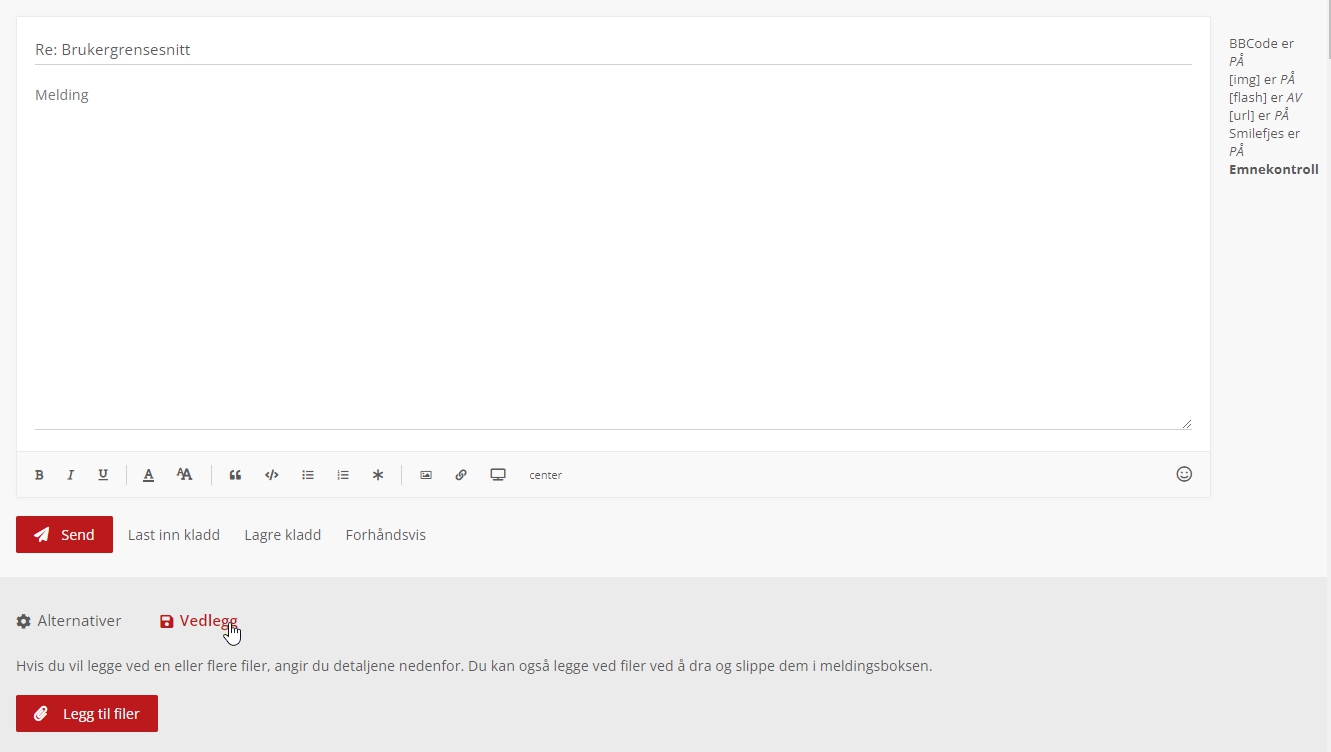Click the Send button
The width and height of the screenshot is (1331, 752).
click(x=64, y=534)
